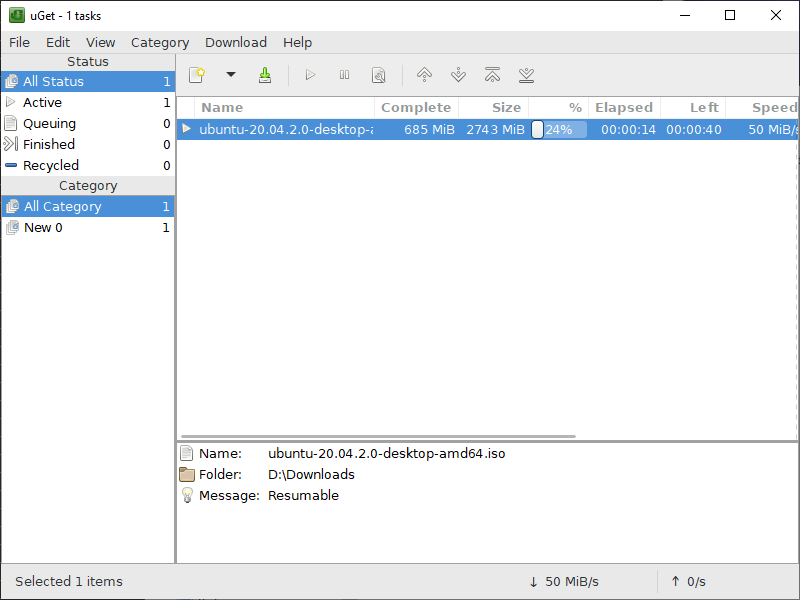Click the 24% progress bar
The image size is (800, 600).
[x=559, y=129]
